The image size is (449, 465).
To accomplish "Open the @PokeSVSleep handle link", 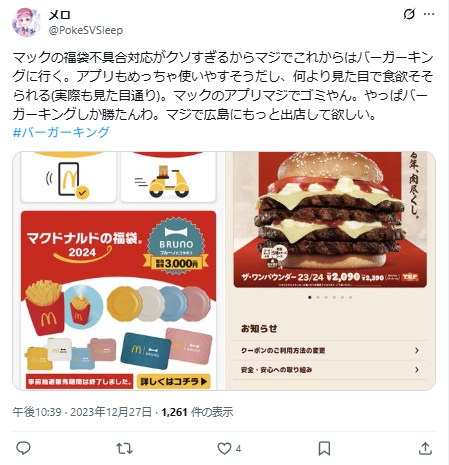I will pos(86,30).
